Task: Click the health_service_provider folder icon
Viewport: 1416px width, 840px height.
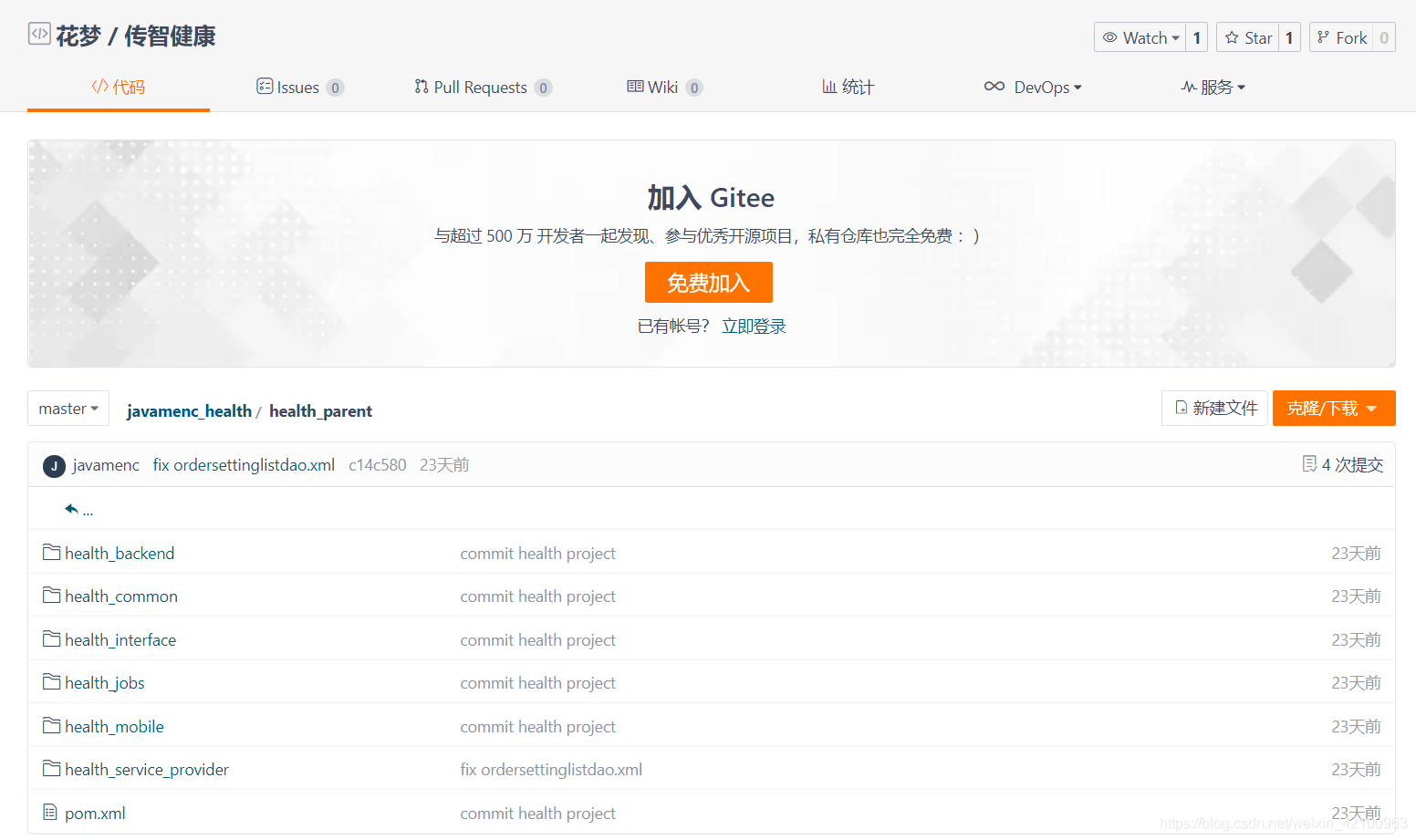Action: tap(52, 769)
